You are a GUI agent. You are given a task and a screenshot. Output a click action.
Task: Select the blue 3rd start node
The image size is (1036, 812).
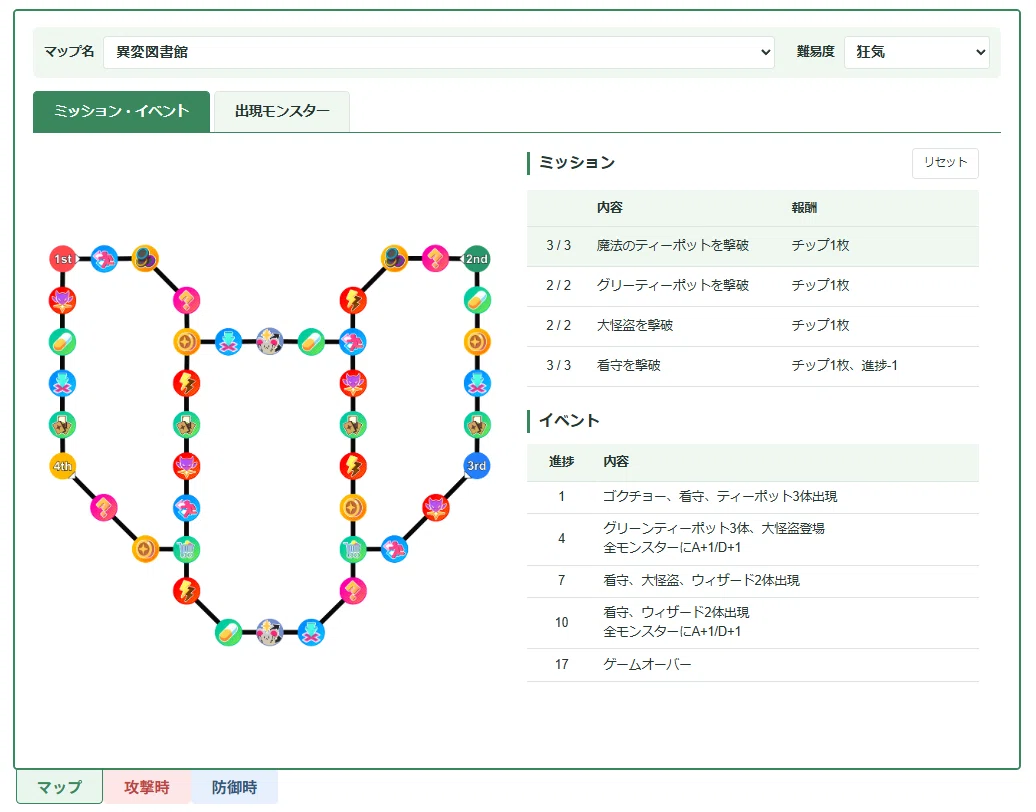click(x=476, y=466)
